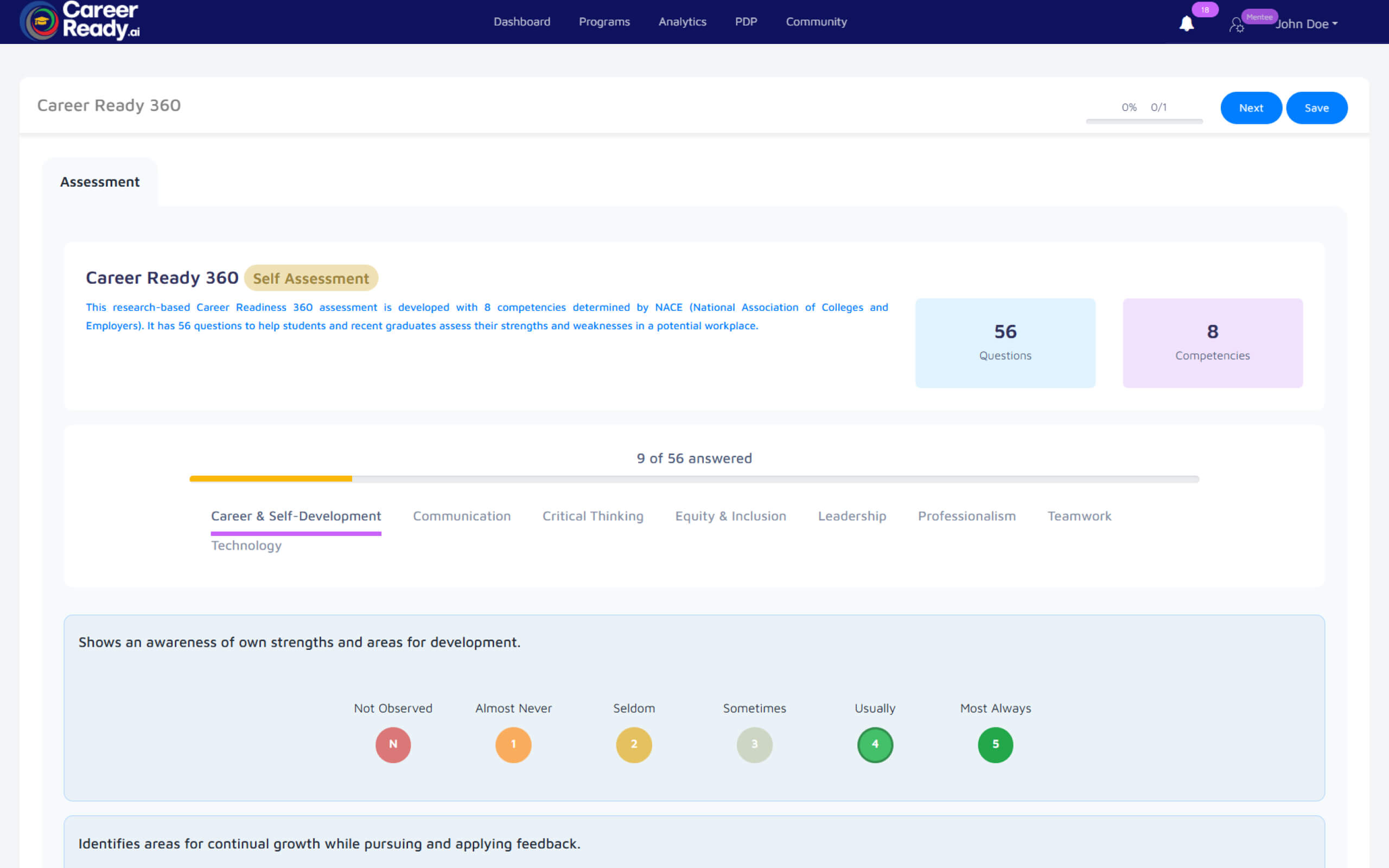Click the NACE assessment description paragraph
The width and height of the screenshot is (1389, 868).
[x=487, y=316]
